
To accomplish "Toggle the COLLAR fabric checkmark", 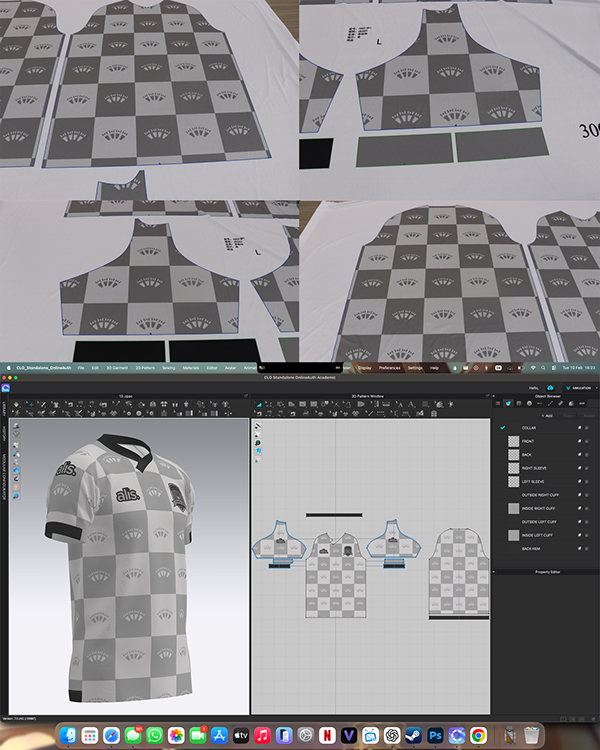I will (502, 428).
